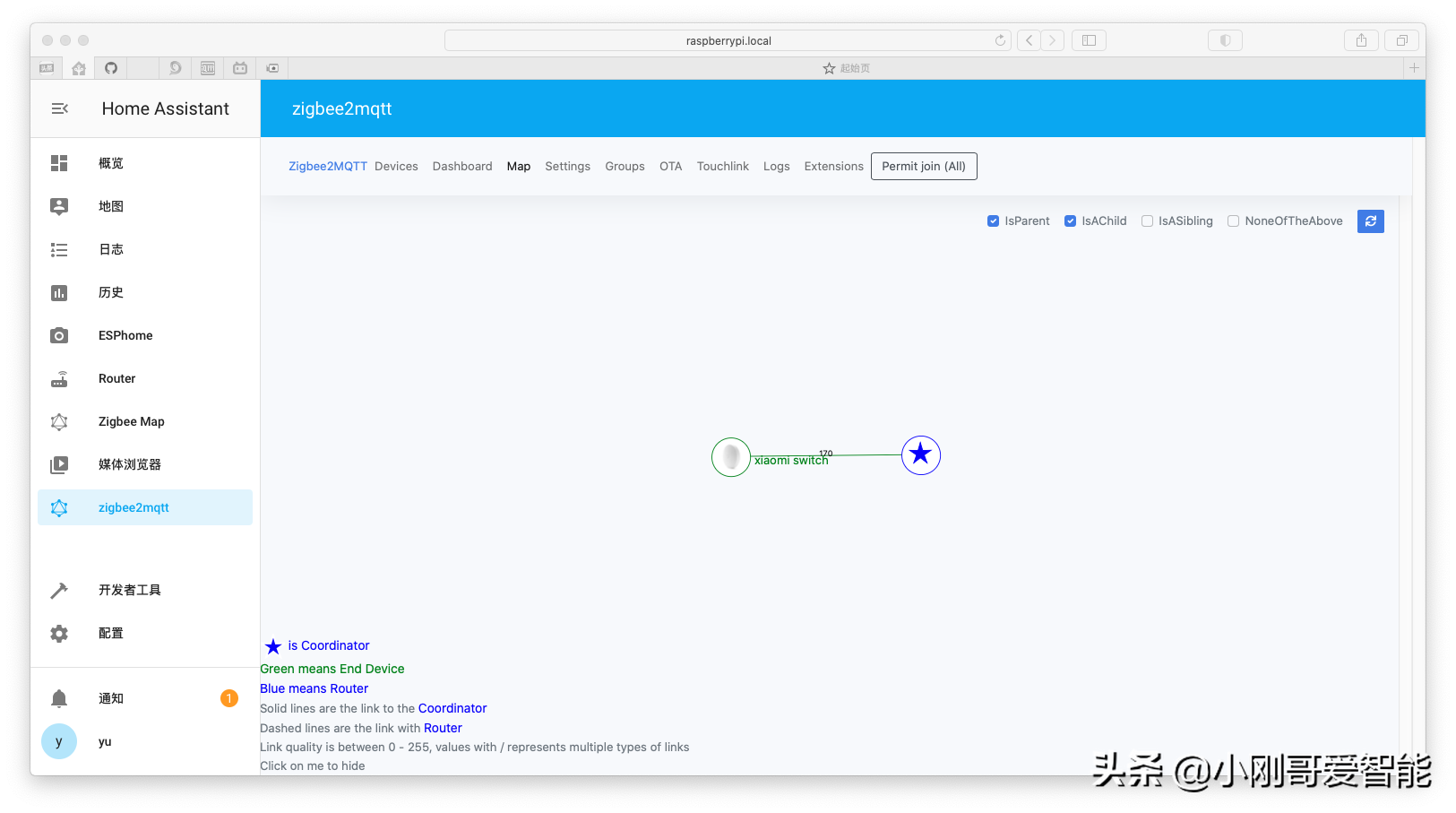Screen dimensions: 1456x813
Task: Uncheck the IsParent checkbox
Action: coord(993,221)
